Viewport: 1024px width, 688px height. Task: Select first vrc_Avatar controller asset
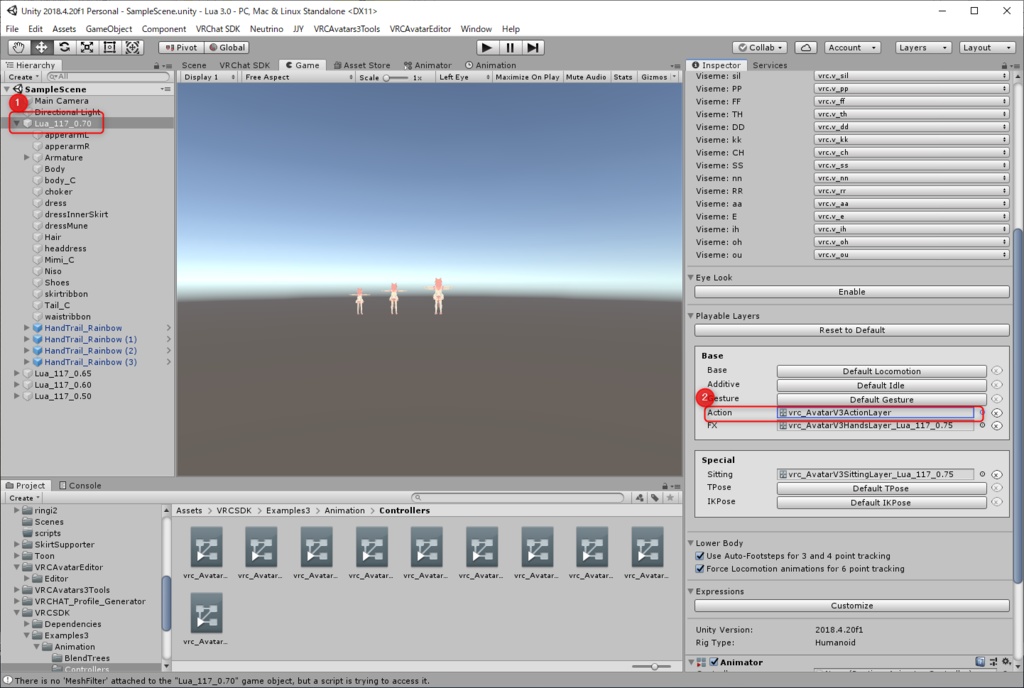coord(206,554)
